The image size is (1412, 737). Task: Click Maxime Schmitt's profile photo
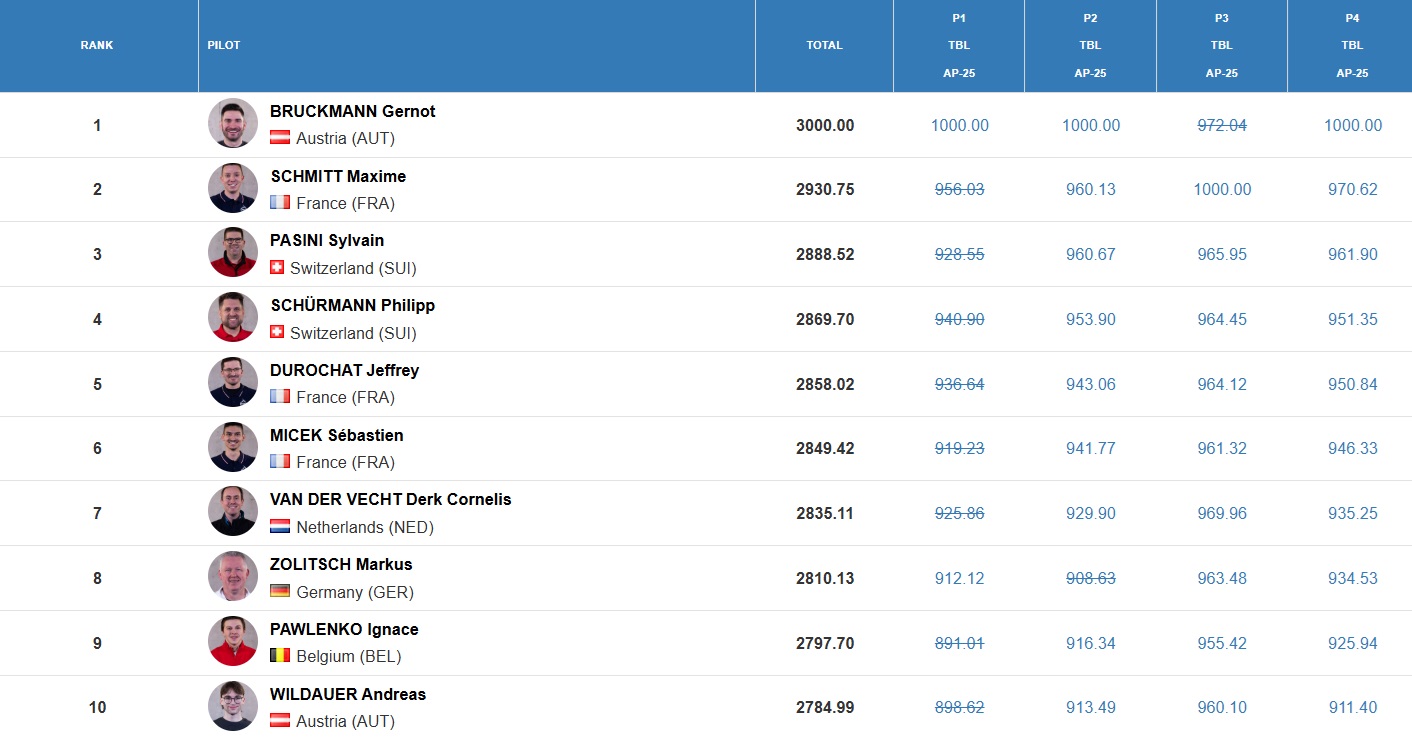click(x=233, y=188)
